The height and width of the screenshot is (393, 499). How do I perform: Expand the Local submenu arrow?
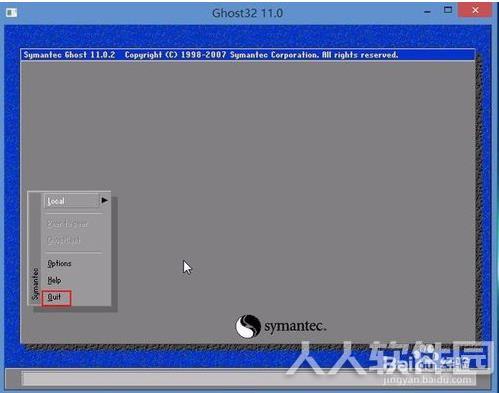pyautogui.click(x=104, y=200)
